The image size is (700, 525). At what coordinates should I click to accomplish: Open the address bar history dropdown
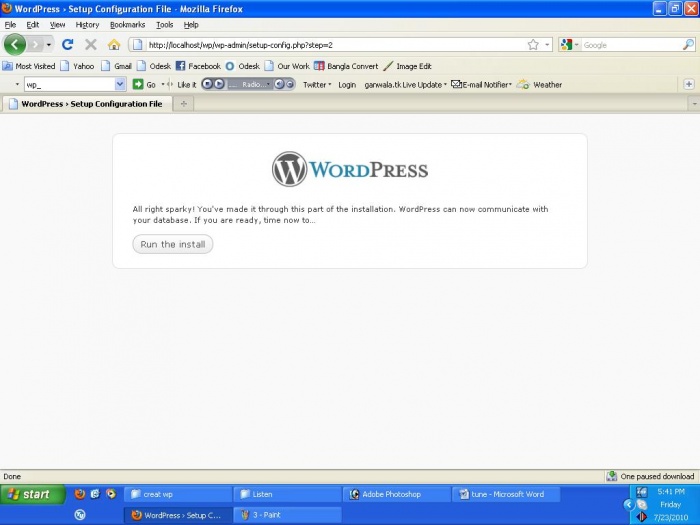coord(547,45)
